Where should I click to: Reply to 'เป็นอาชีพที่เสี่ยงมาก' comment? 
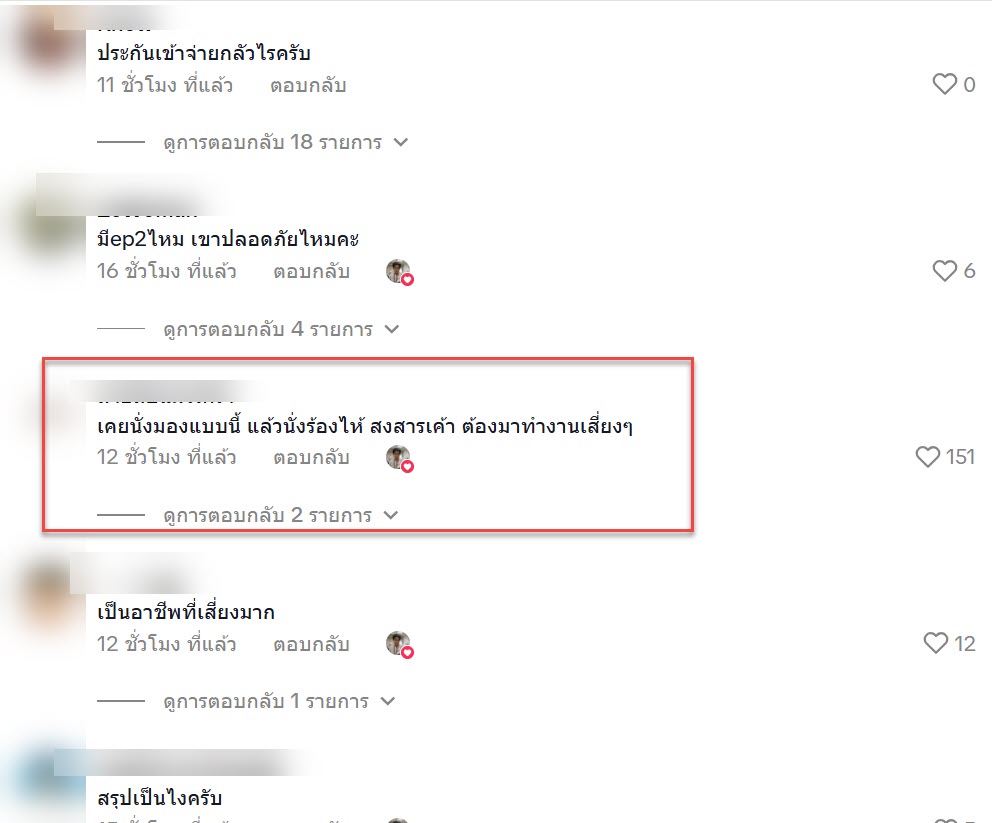311,645
